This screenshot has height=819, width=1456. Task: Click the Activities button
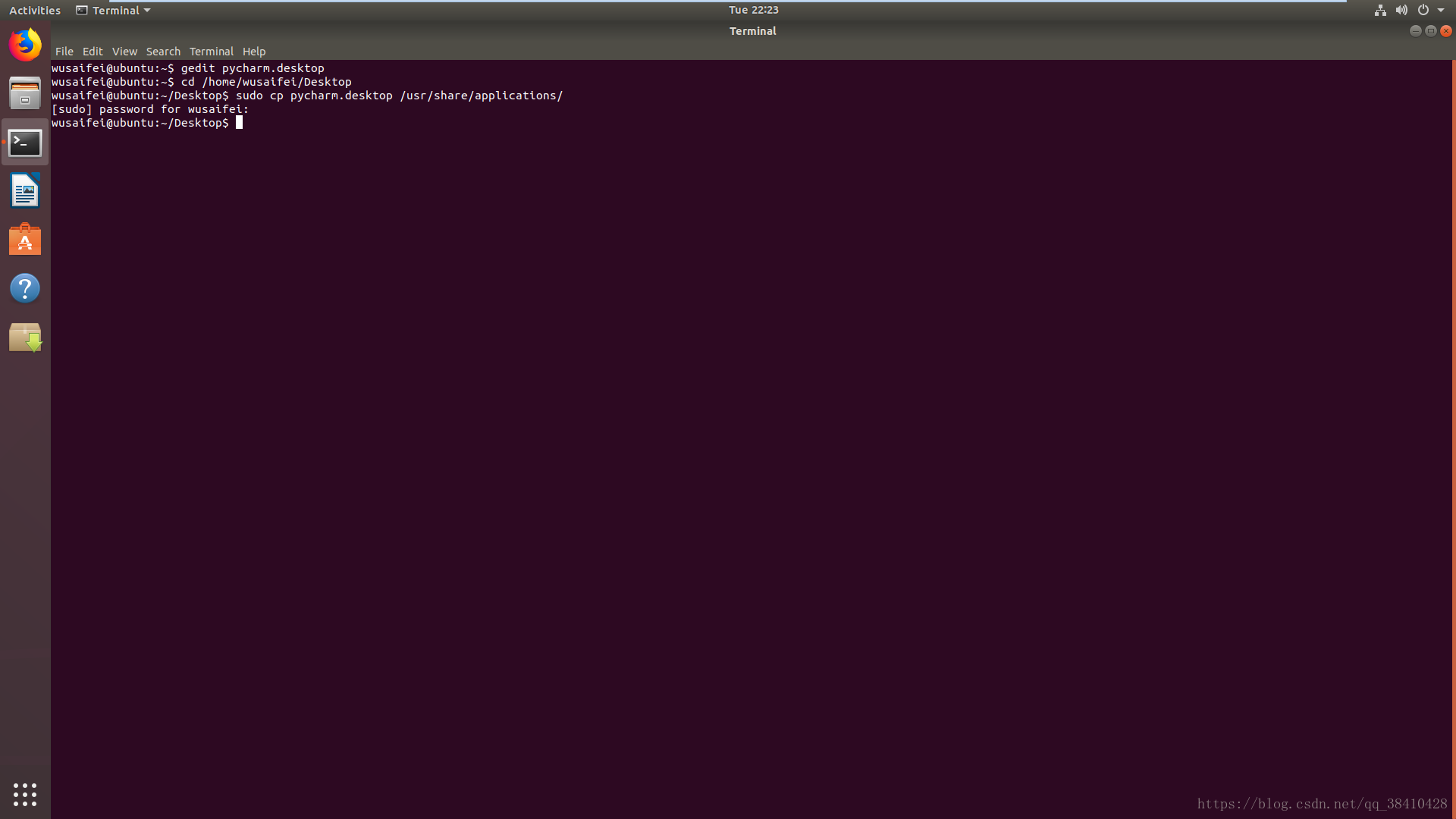tap(35, 10)
